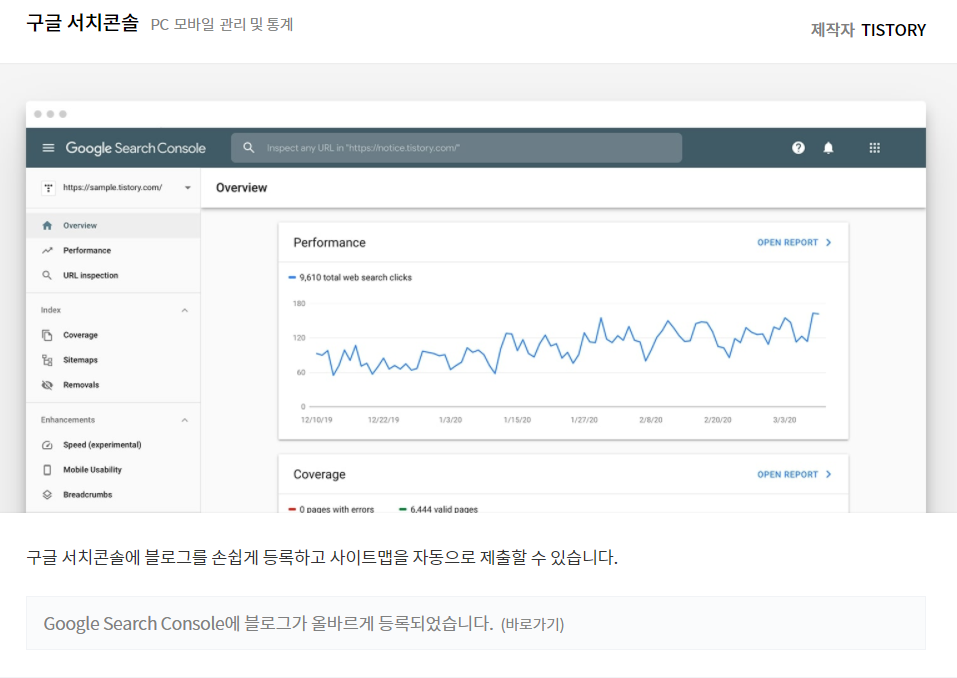Click the 9,610 total web search clicks legend
Screen dimensions: 957x678
click(x=350, y=278)
